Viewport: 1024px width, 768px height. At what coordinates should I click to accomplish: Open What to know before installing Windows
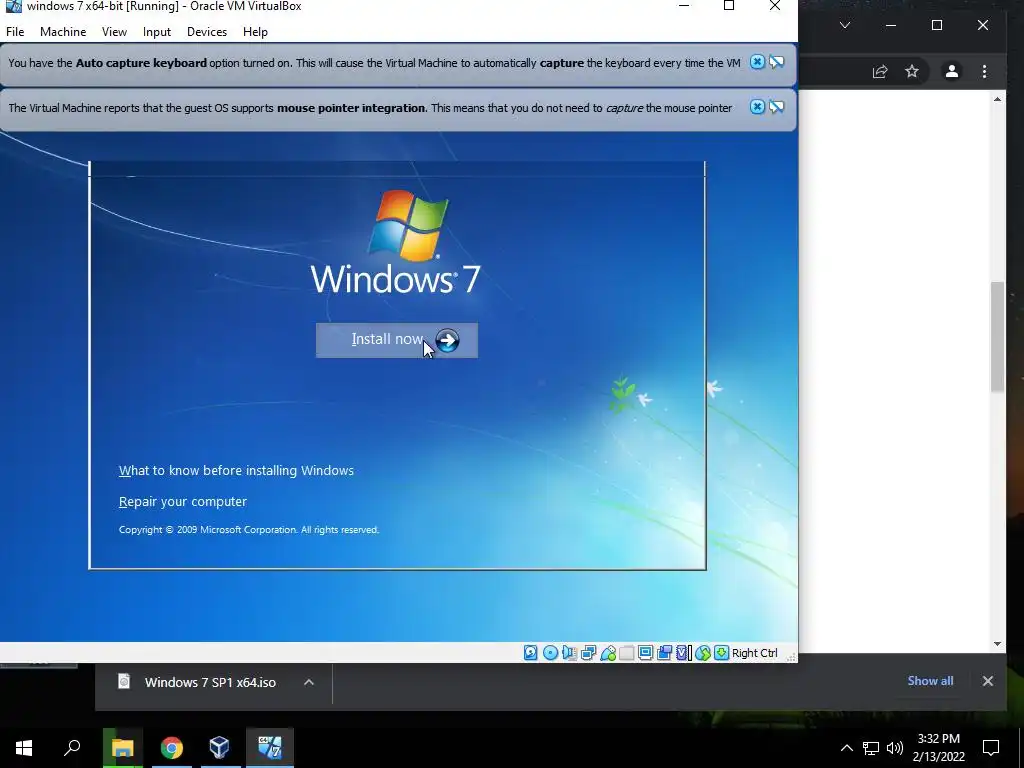tap(236, 471)
